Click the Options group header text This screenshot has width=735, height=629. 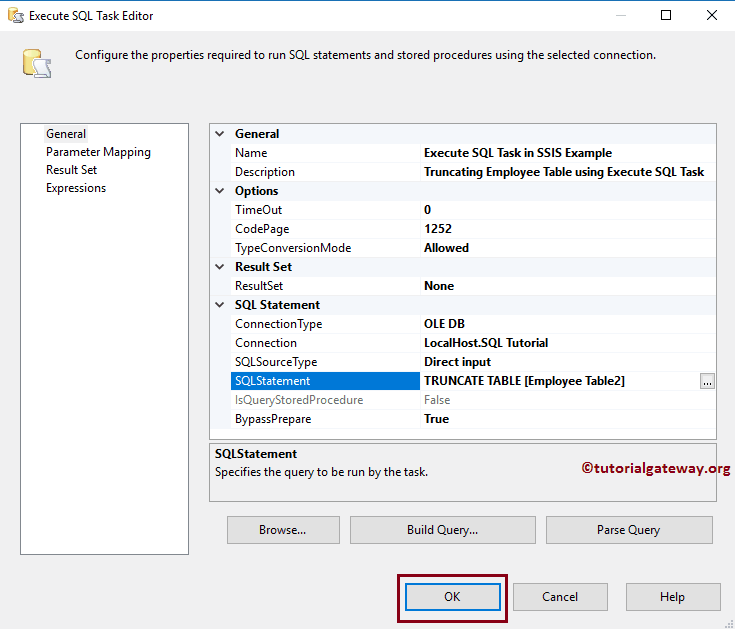click(x=256, y=191)
